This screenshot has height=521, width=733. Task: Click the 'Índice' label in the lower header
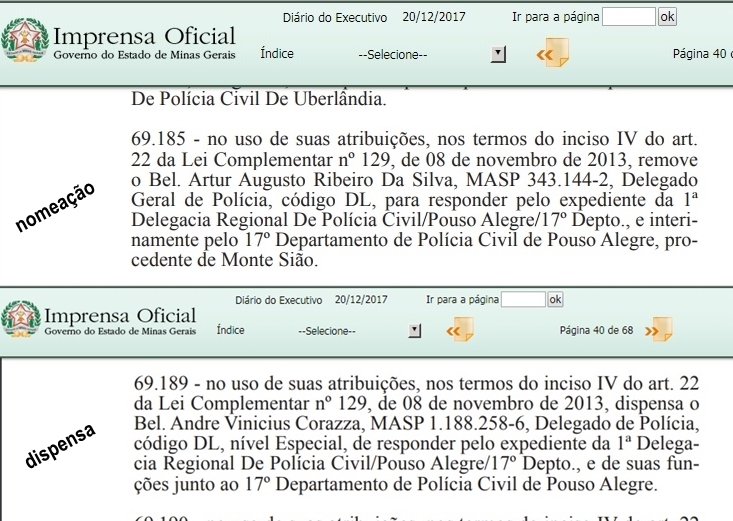tap(230, 330)
